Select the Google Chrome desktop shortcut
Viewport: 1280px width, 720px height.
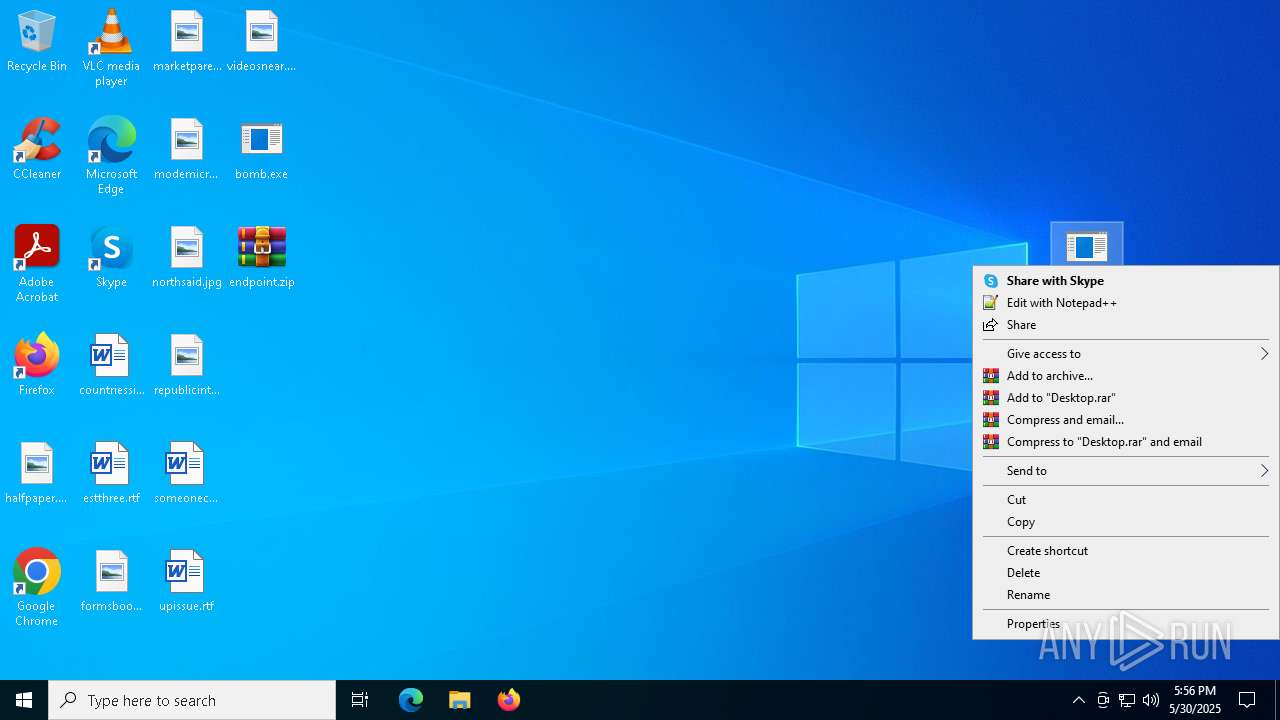point(37,588)
